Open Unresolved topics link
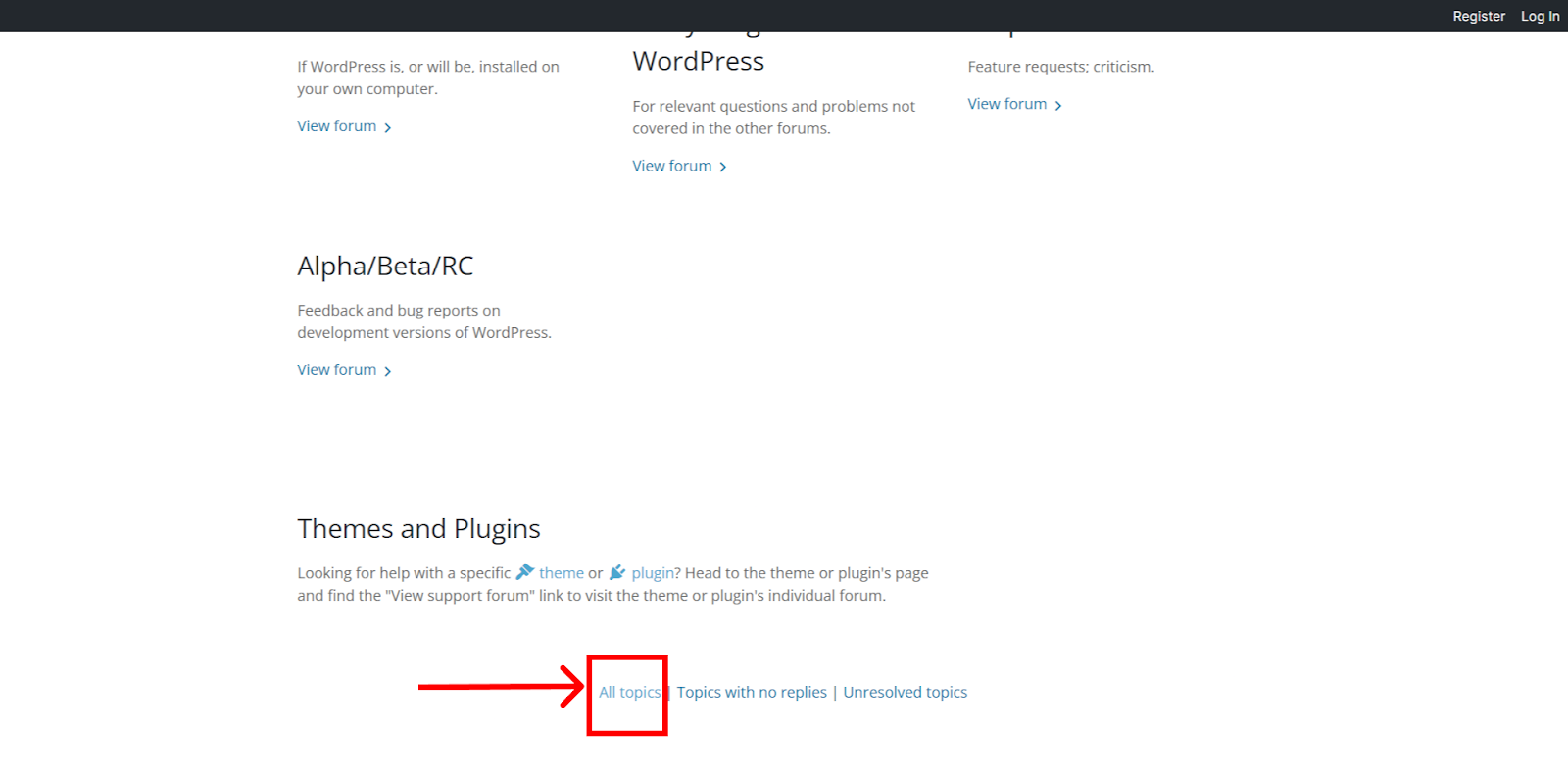 click(x=906, y=692)
